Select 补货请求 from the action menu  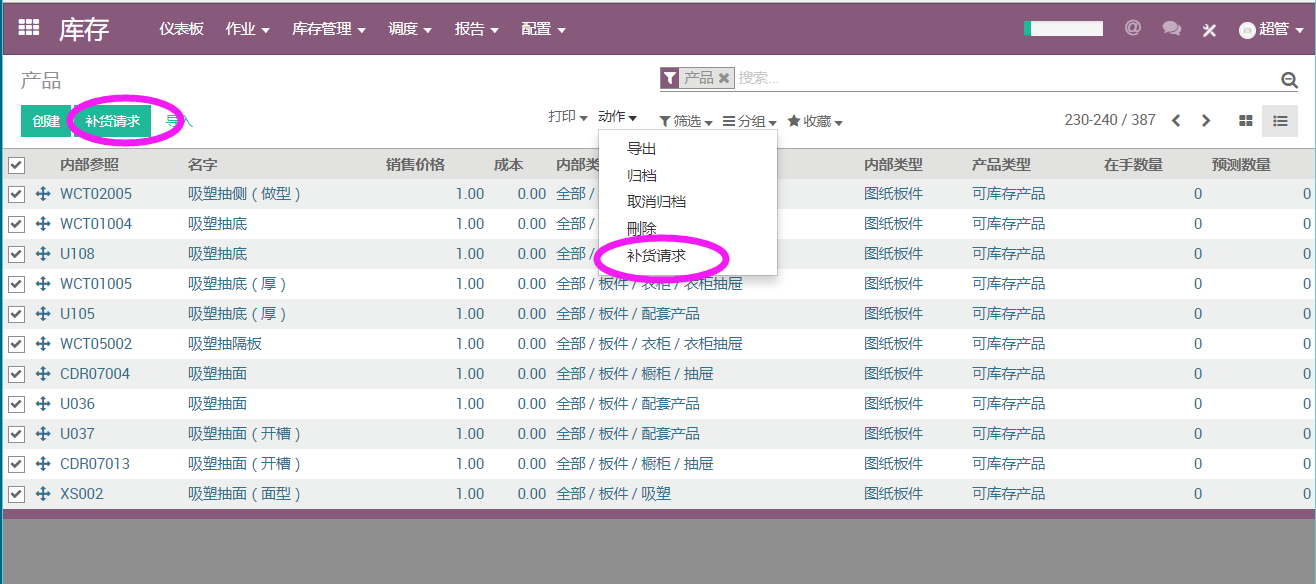point(656,256)
